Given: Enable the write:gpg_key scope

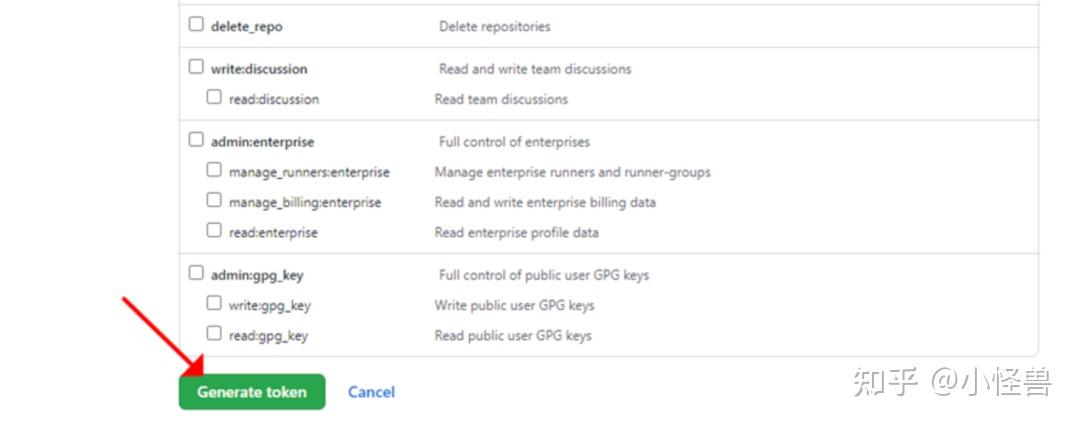Looking at the screenshot, I should point(214,304).
